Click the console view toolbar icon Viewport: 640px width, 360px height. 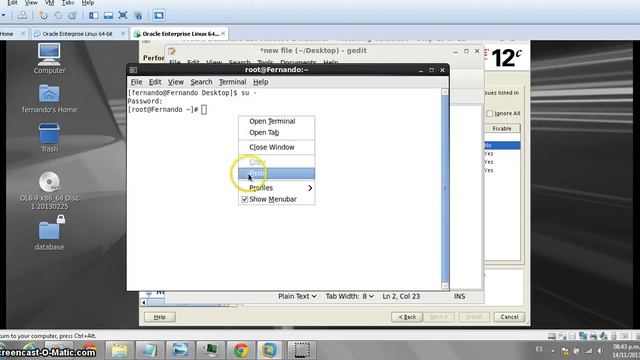click(159, 16)
